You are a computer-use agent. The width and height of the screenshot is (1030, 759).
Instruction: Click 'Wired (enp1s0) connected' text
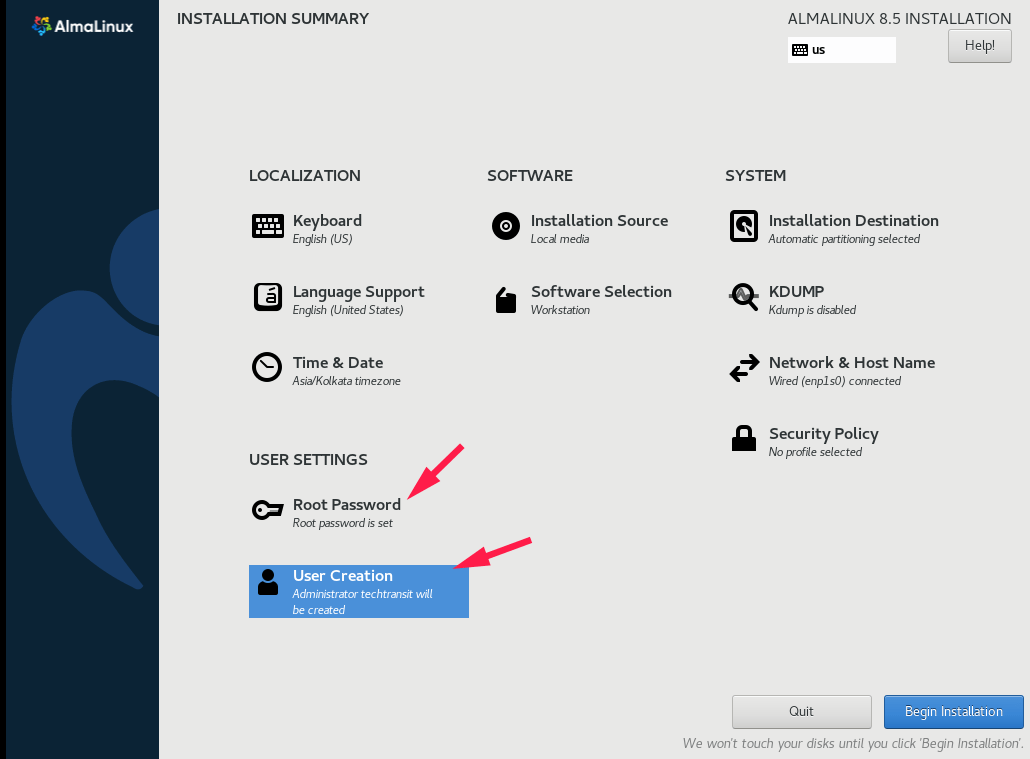(834, 381)
